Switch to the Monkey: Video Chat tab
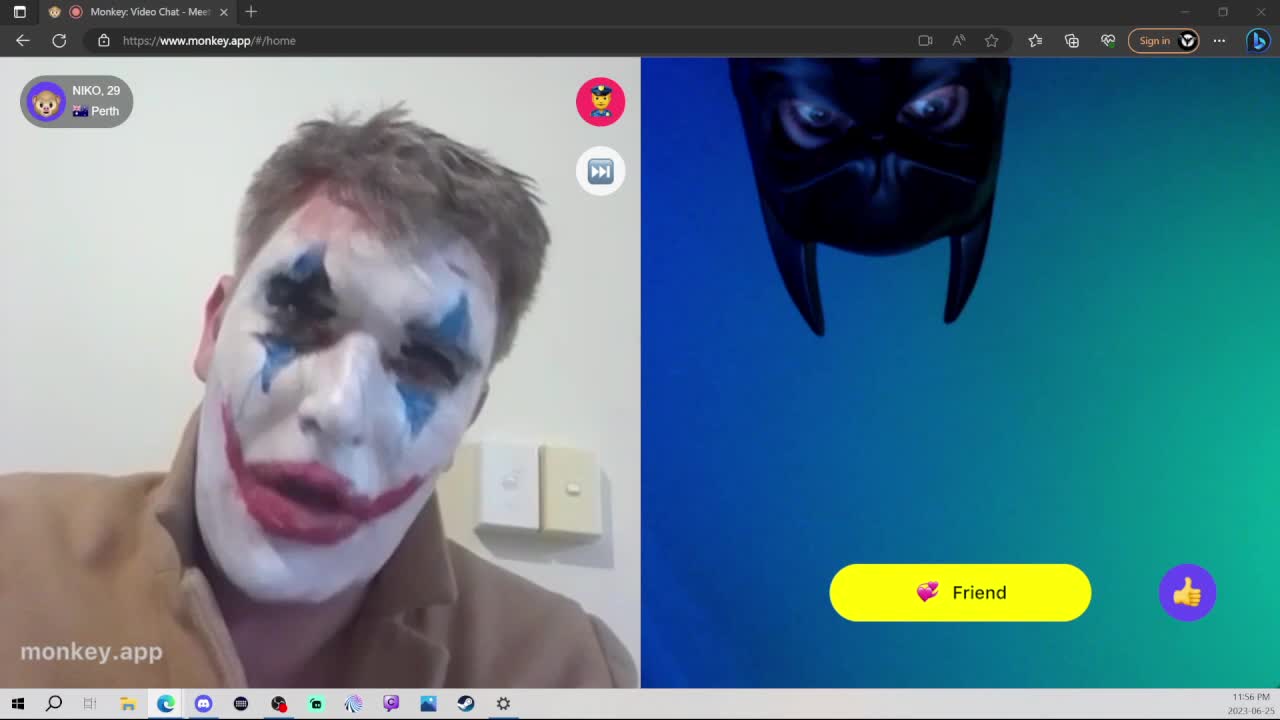The height and width of the screenshot is (720, 1280). pos(140,12)
